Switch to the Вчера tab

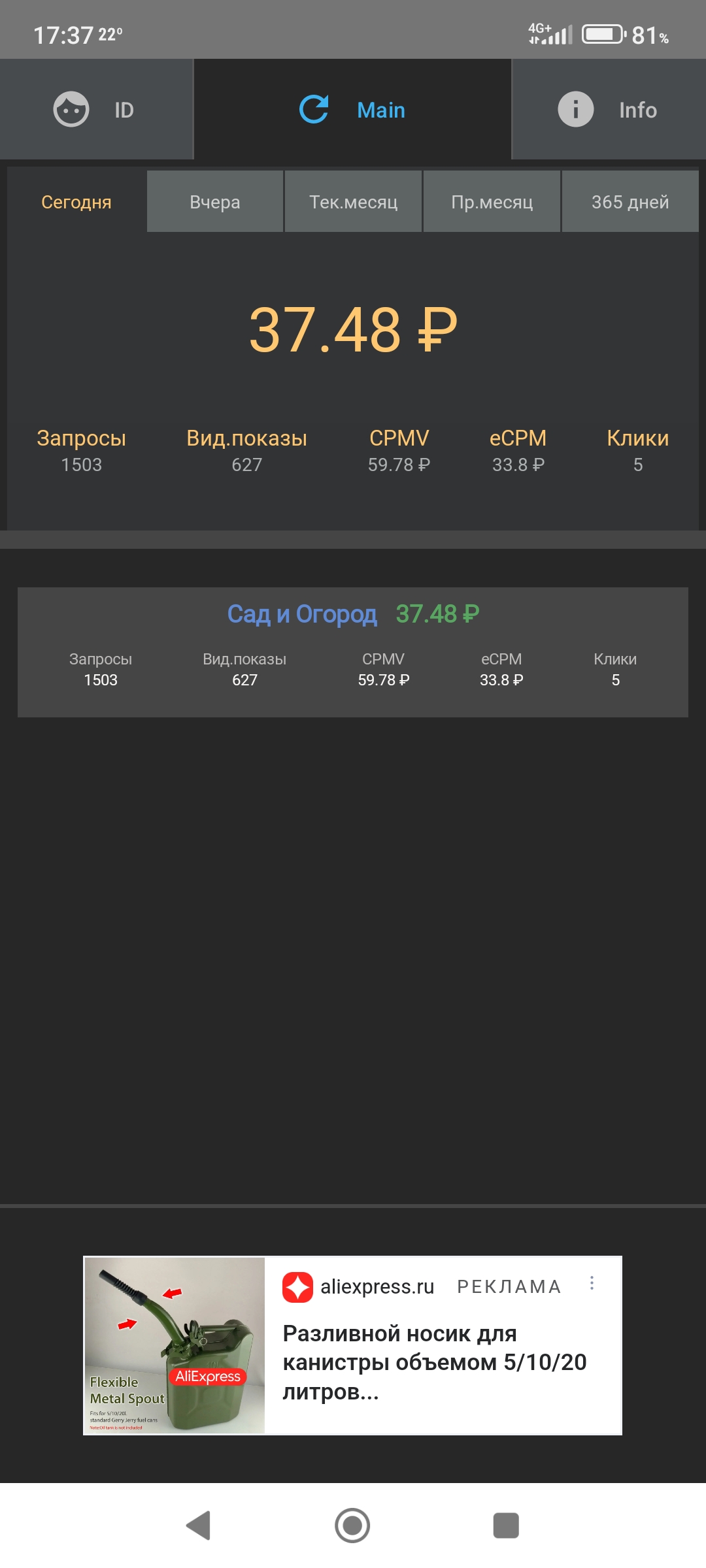coord(215,202)
